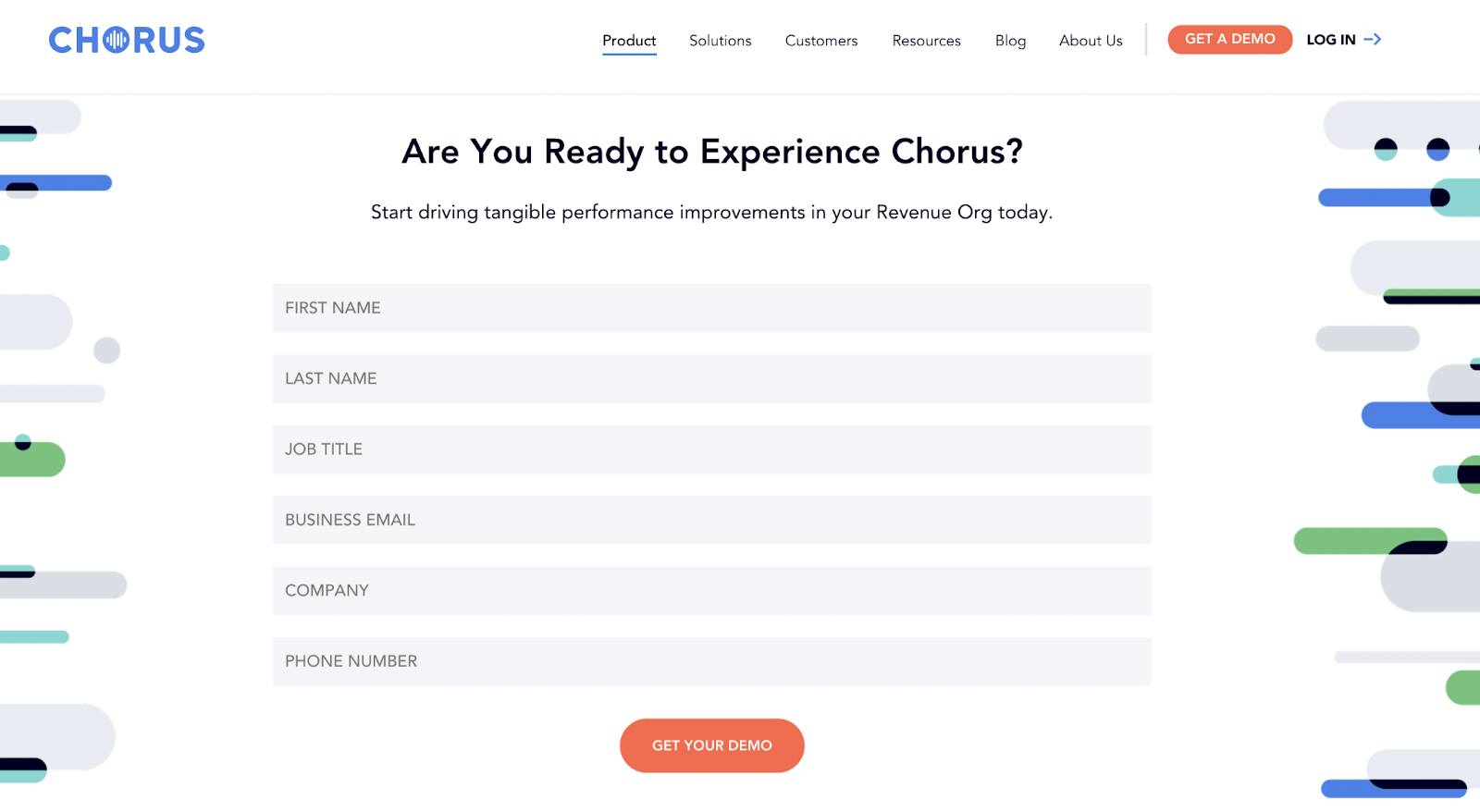Image resolution: width=1480 pixels, height=812 pixels.
Task: Focus the Company field
Action: [x=712, y=591]
